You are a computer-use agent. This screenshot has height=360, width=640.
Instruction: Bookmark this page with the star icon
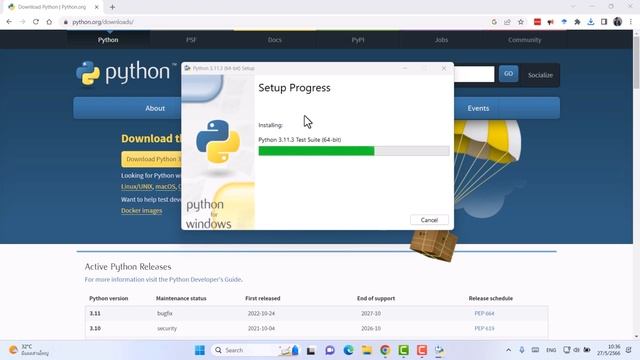521,22
